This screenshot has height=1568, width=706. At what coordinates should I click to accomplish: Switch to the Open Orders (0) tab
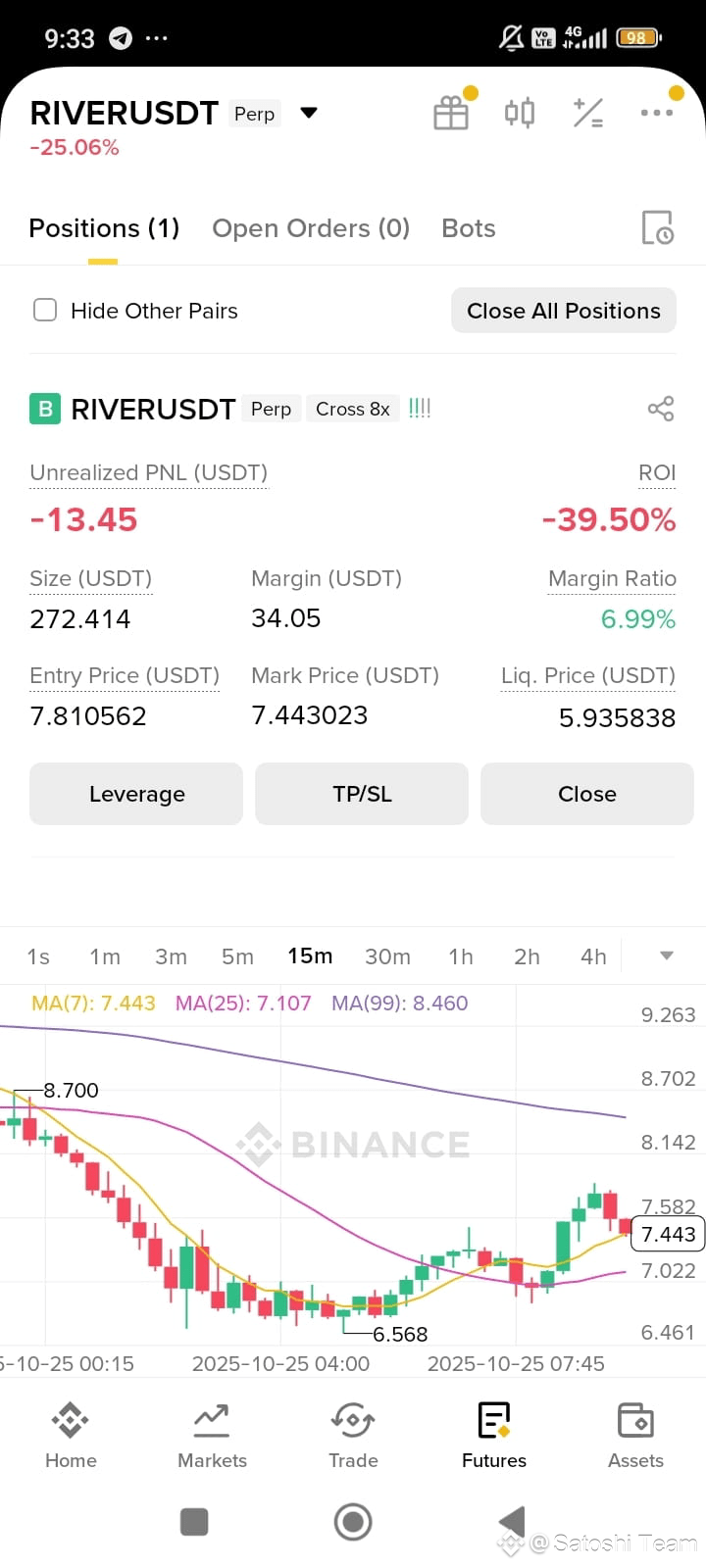[x=311, y=228]
